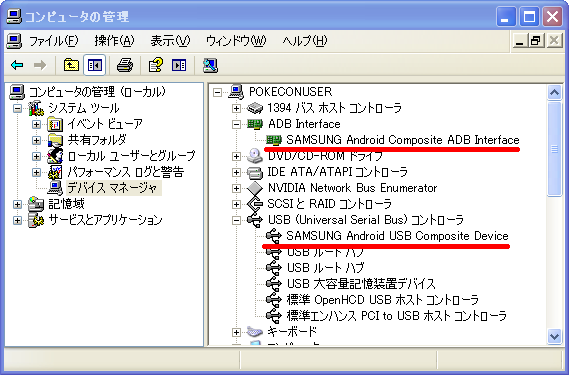Click the device list scroll down arrow
Screen dimensions: 569x375
click(x=554, y=336)
